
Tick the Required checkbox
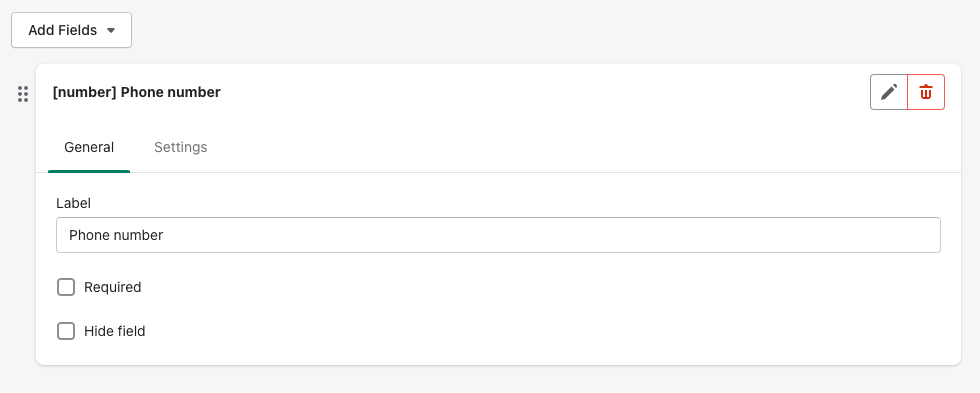(x=66, y=287)
